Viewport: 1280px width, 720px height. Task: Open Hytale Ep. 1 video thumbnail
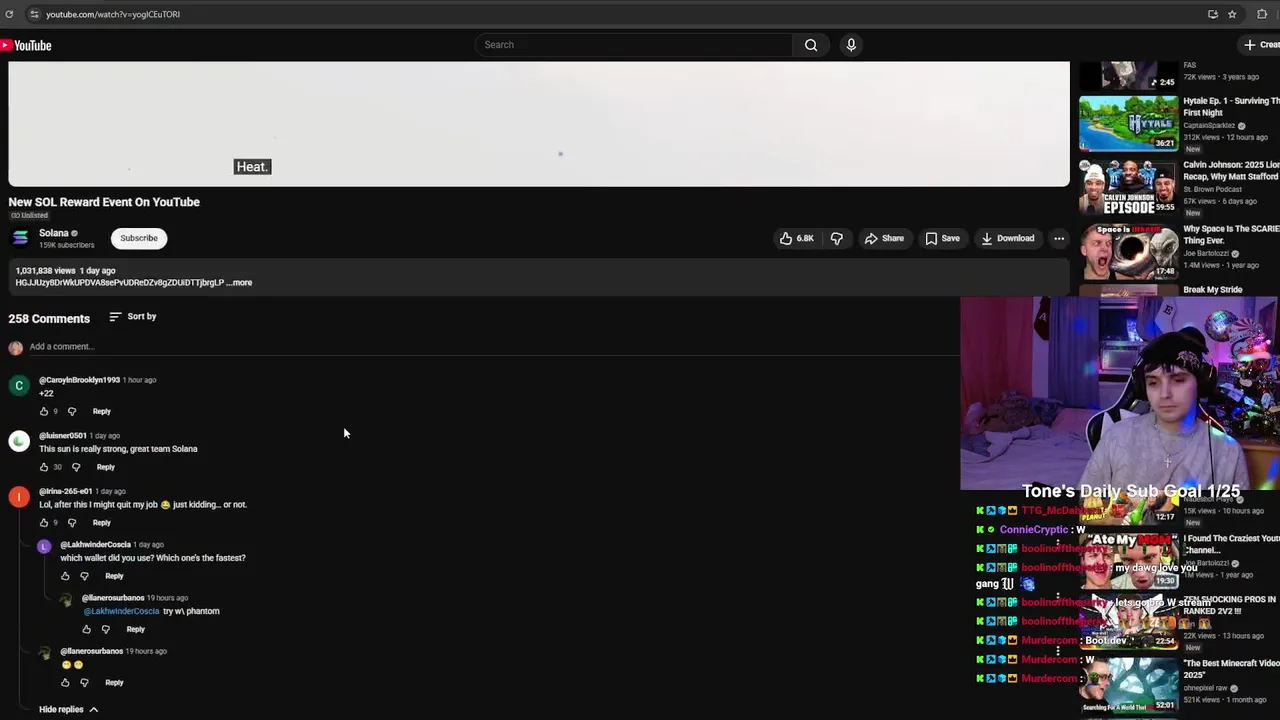[x=1128, y=122]
